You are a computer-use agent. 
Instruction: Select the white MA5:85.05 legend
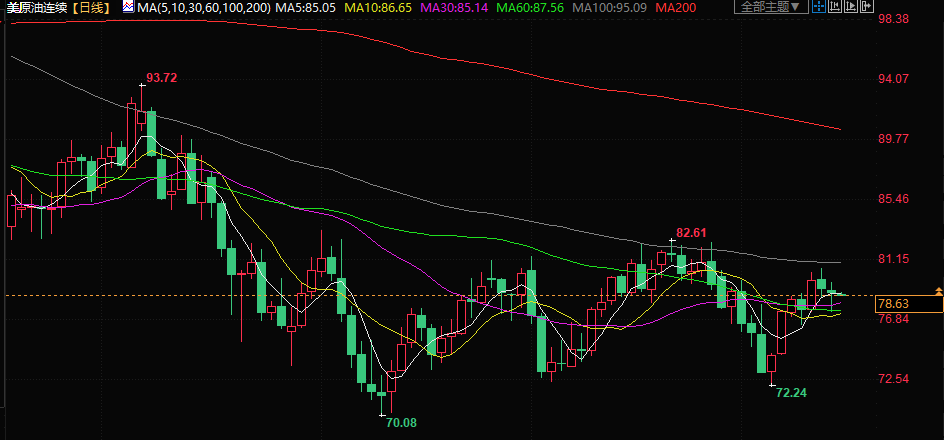(x=306, y=8)
